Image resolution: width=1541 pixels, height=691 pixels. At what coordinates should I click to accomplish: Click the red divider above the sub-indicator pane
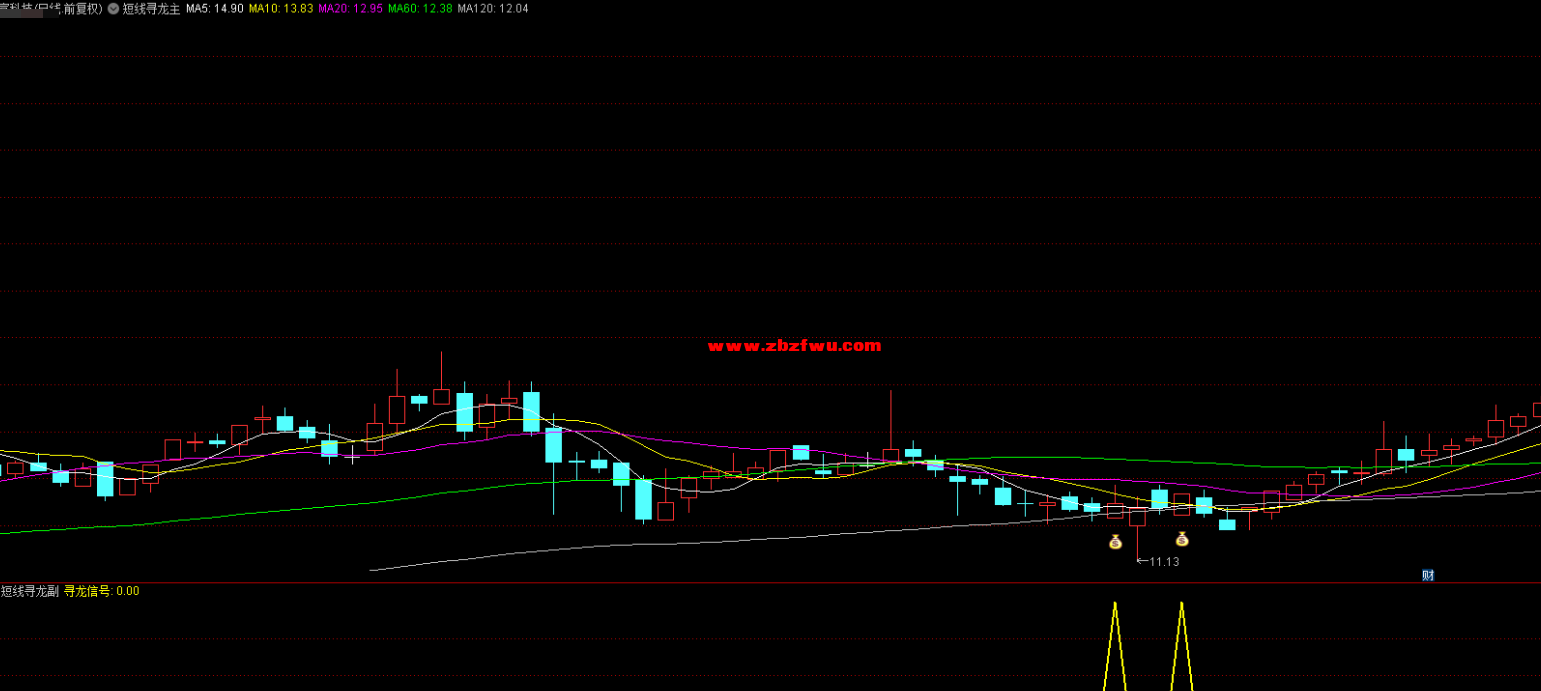(x=770, y=583)
